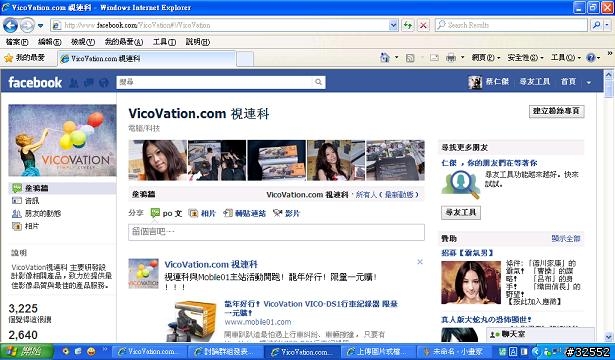The height and width of the screenshot is (360, 615).
Task: Open VicoVation.com 視連科 post author link
Action: tap(211, 264)
